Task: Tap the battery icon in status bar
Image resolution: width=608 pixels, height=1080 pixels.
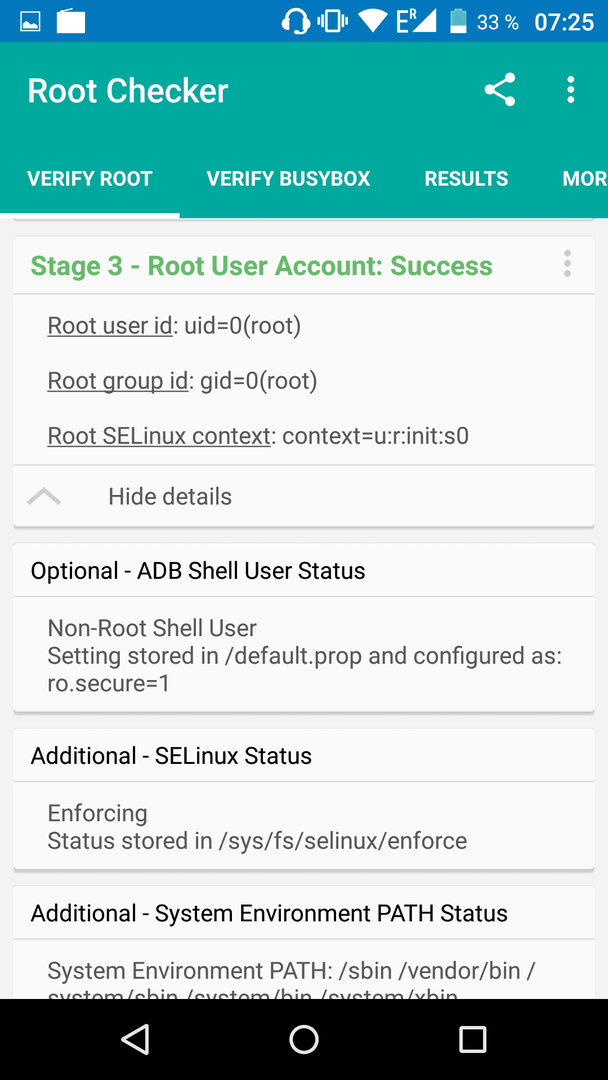Action: pos(458,21)
